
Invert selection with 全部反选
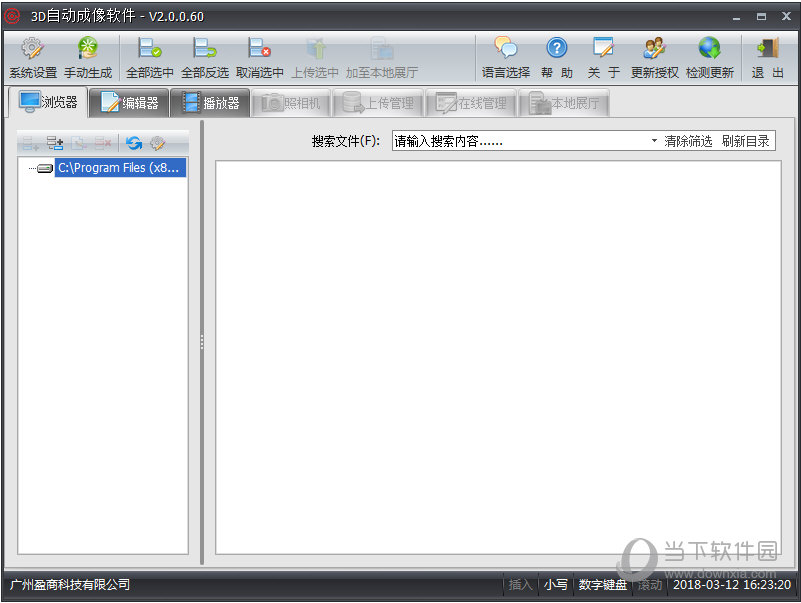coord(205,58)
